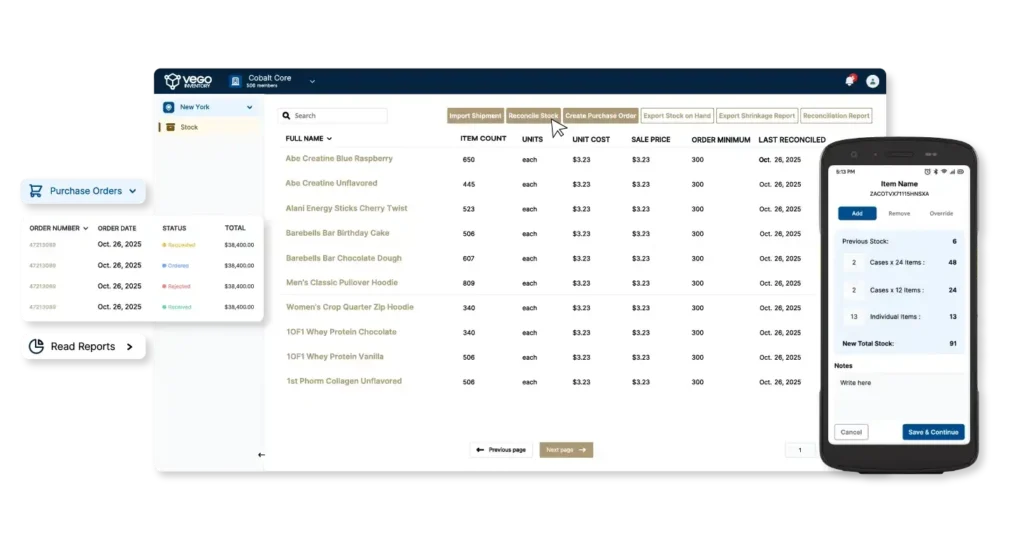The image size is (1024, 555).
Task: Open Read Reports arrow chevron
Action: [x=129, y=347]
